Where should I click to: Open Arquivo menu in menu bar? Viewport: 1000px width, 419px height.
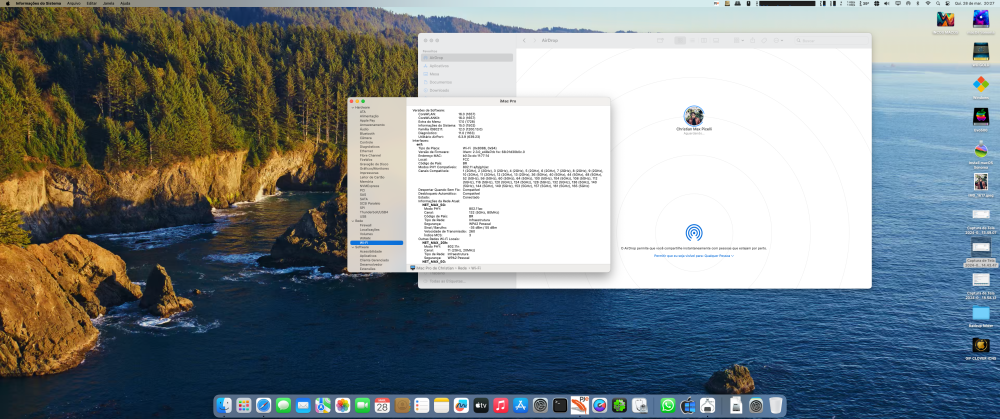point(74,3)
